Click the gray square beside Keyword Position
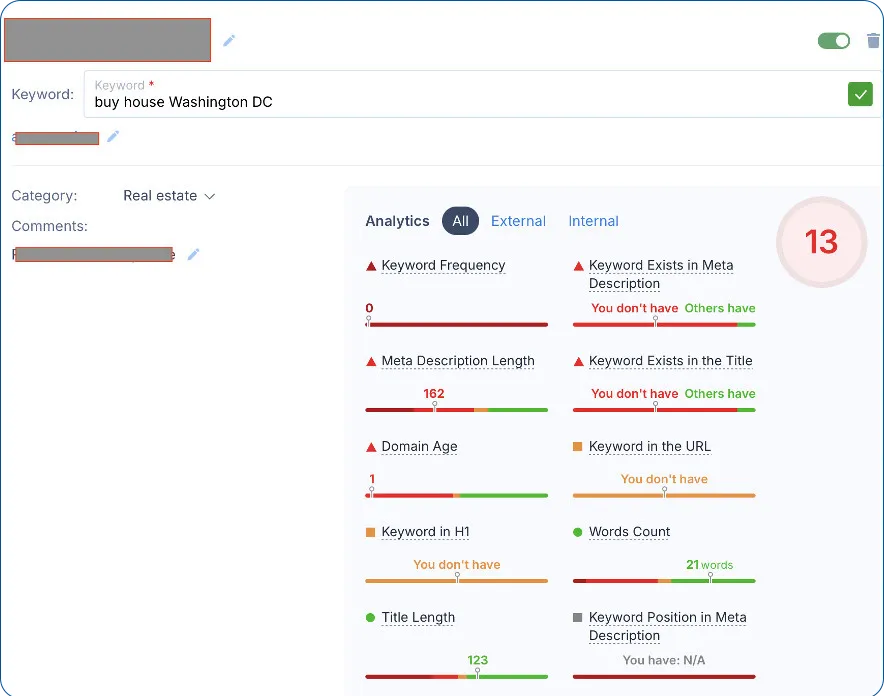The height and width of the screenshot is (696, 884). click(577, 618)
